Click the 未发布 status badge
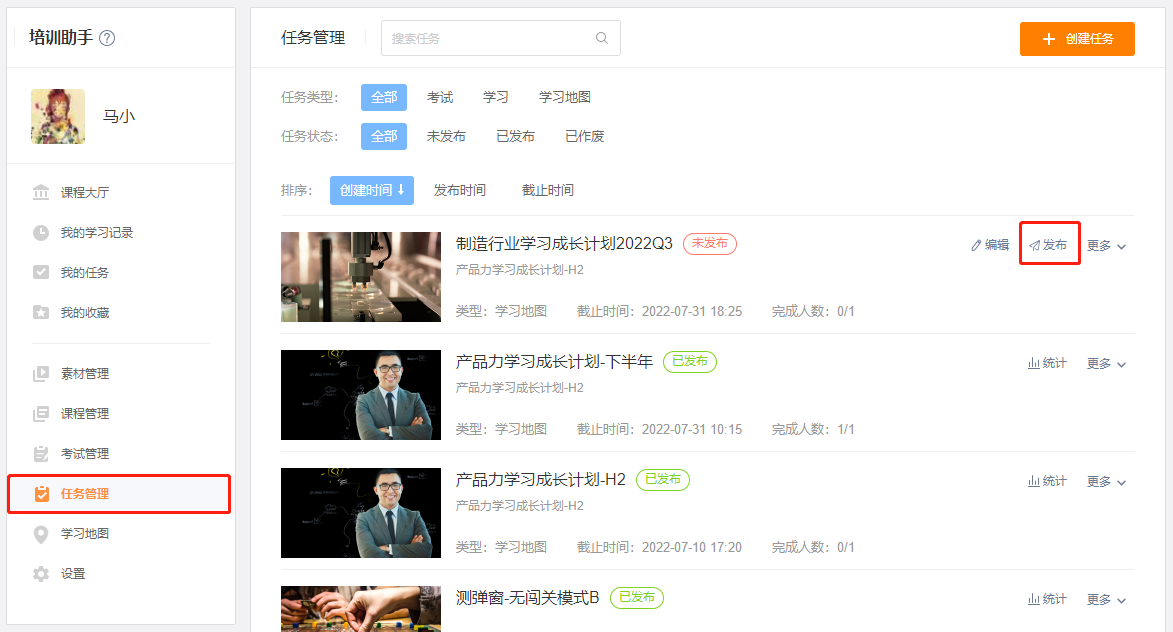This screenshot has height=632, width=1173. click(x=710, y=244)
